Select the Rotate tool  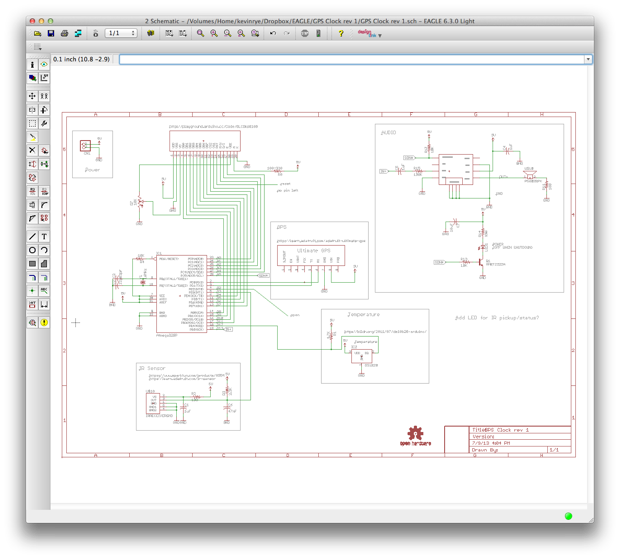[44, 110]
